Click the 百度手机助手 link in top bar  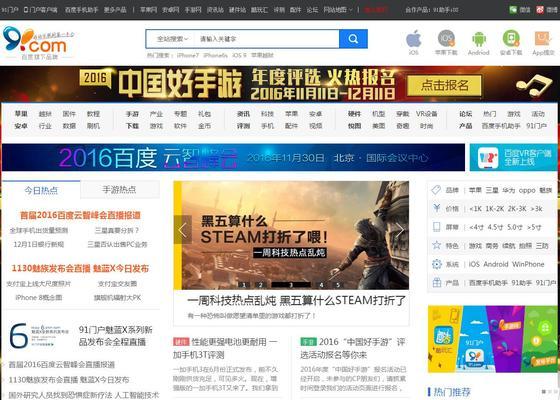(x=81, y=10)
